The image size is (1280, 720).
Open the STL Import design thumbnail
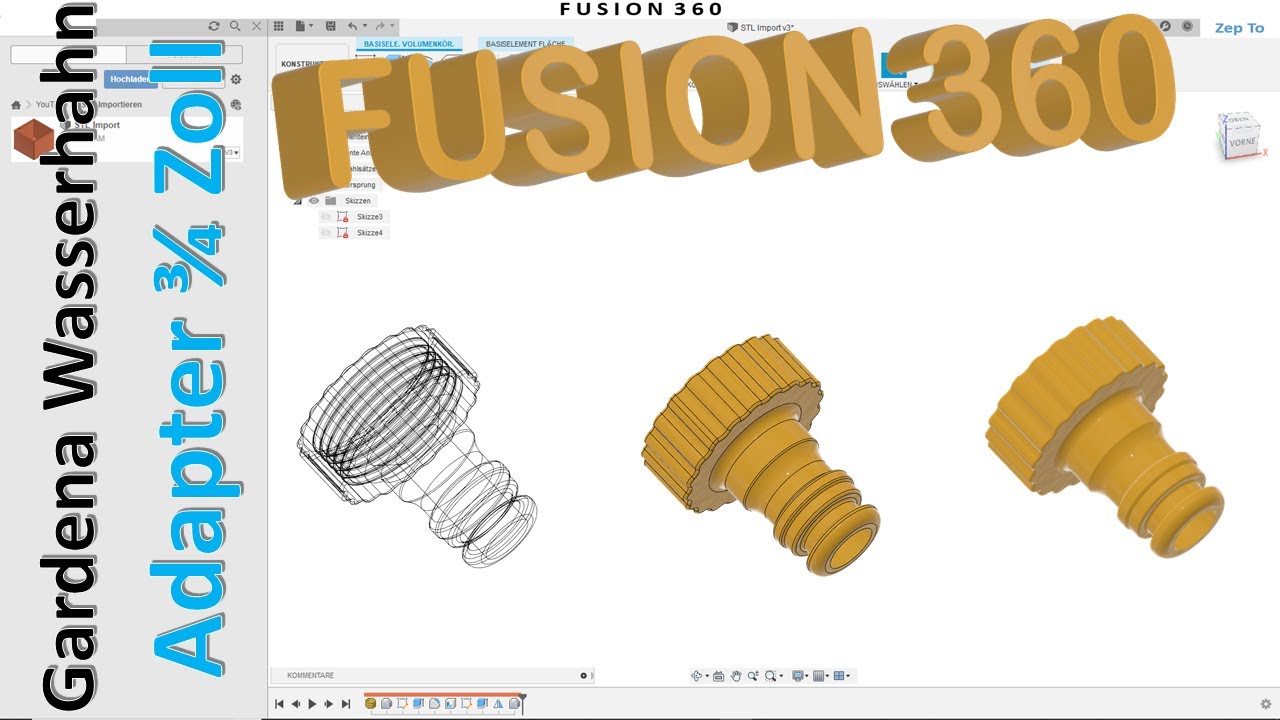tap(33, 139)
